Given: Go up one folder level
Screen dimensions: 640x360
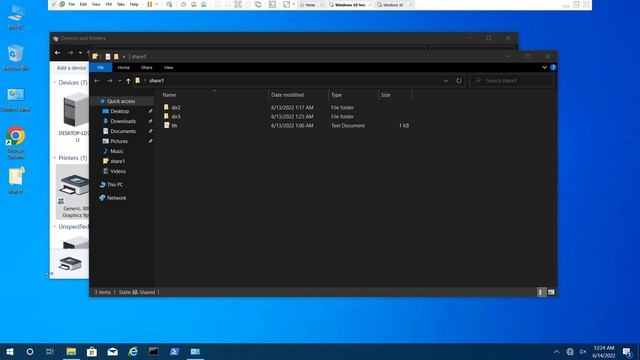Looking at the screenshot, I should click(128, 81).
